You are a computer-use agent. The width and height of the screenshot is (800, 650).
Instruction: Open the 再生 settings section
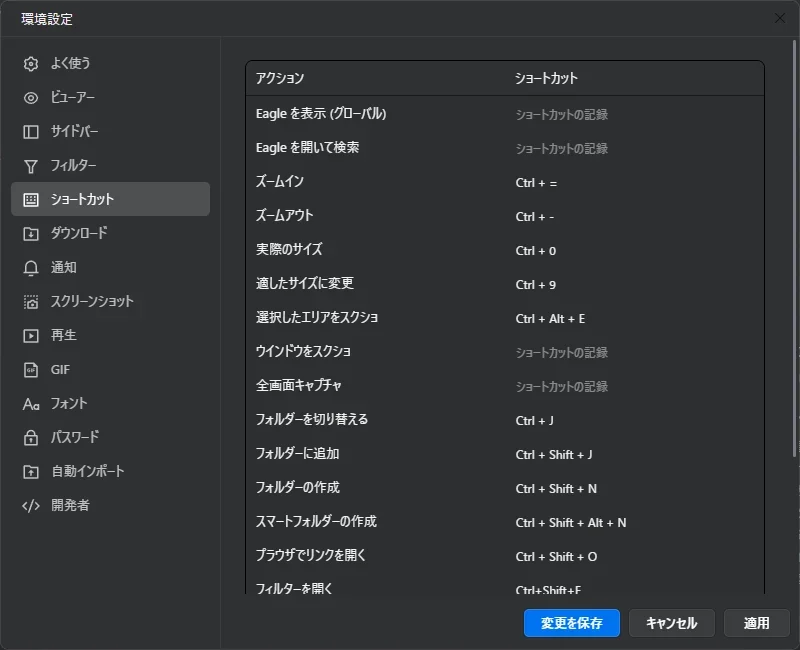[110, 335]
